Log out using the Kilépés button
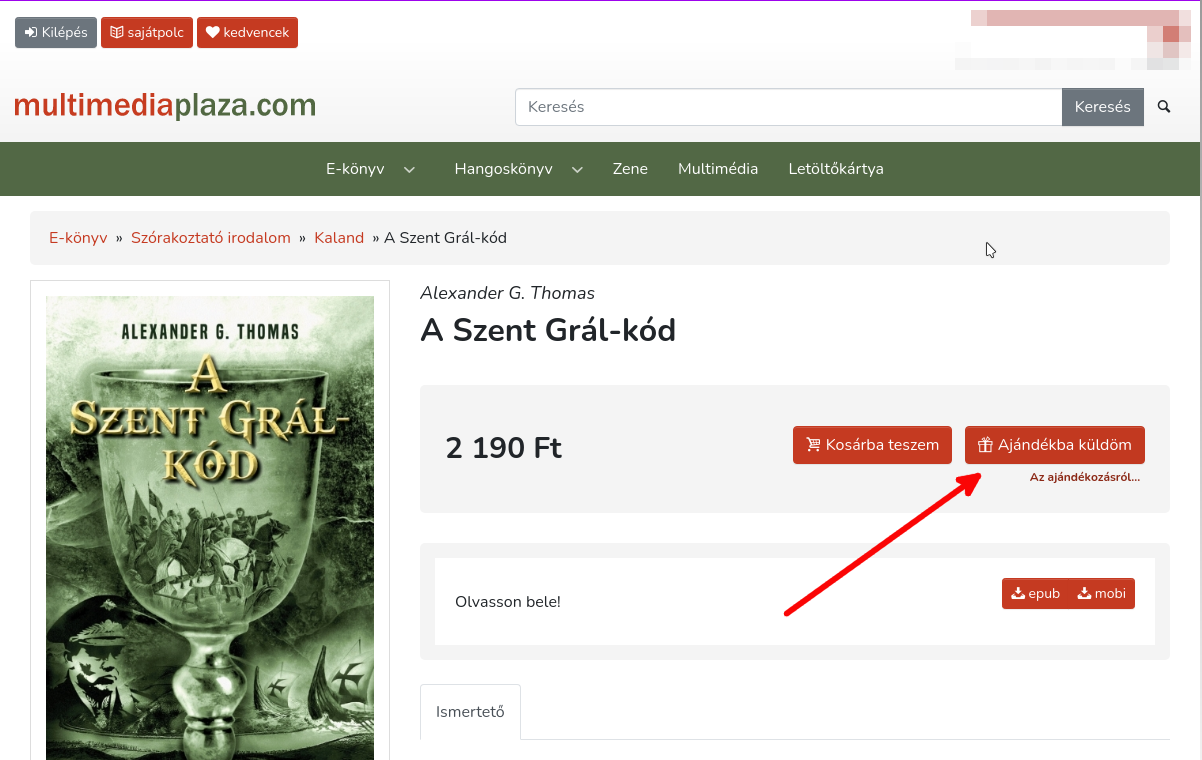The height and width of the screenshot is (760, 1202). 56,32
